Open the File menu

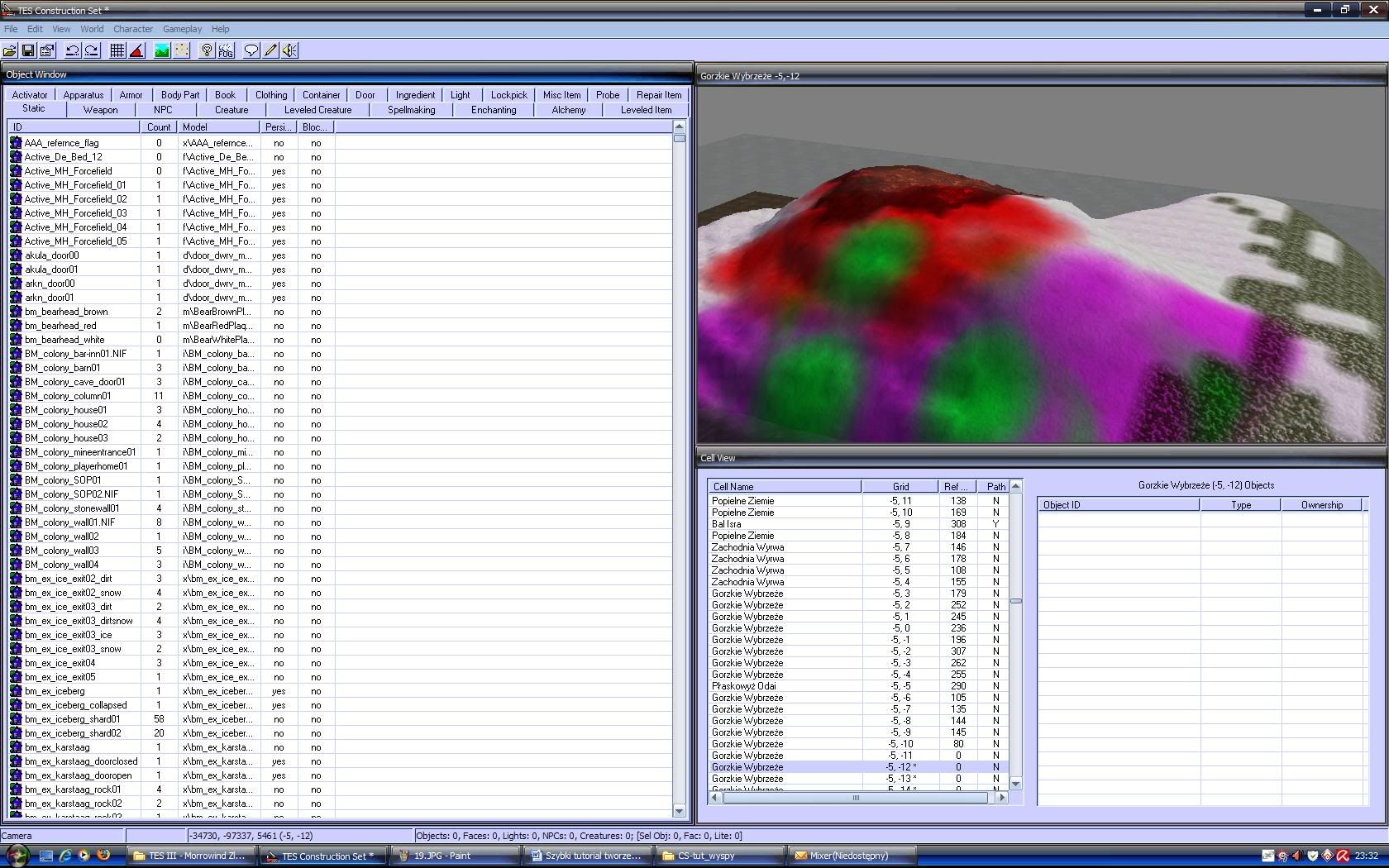click(11, 29)
